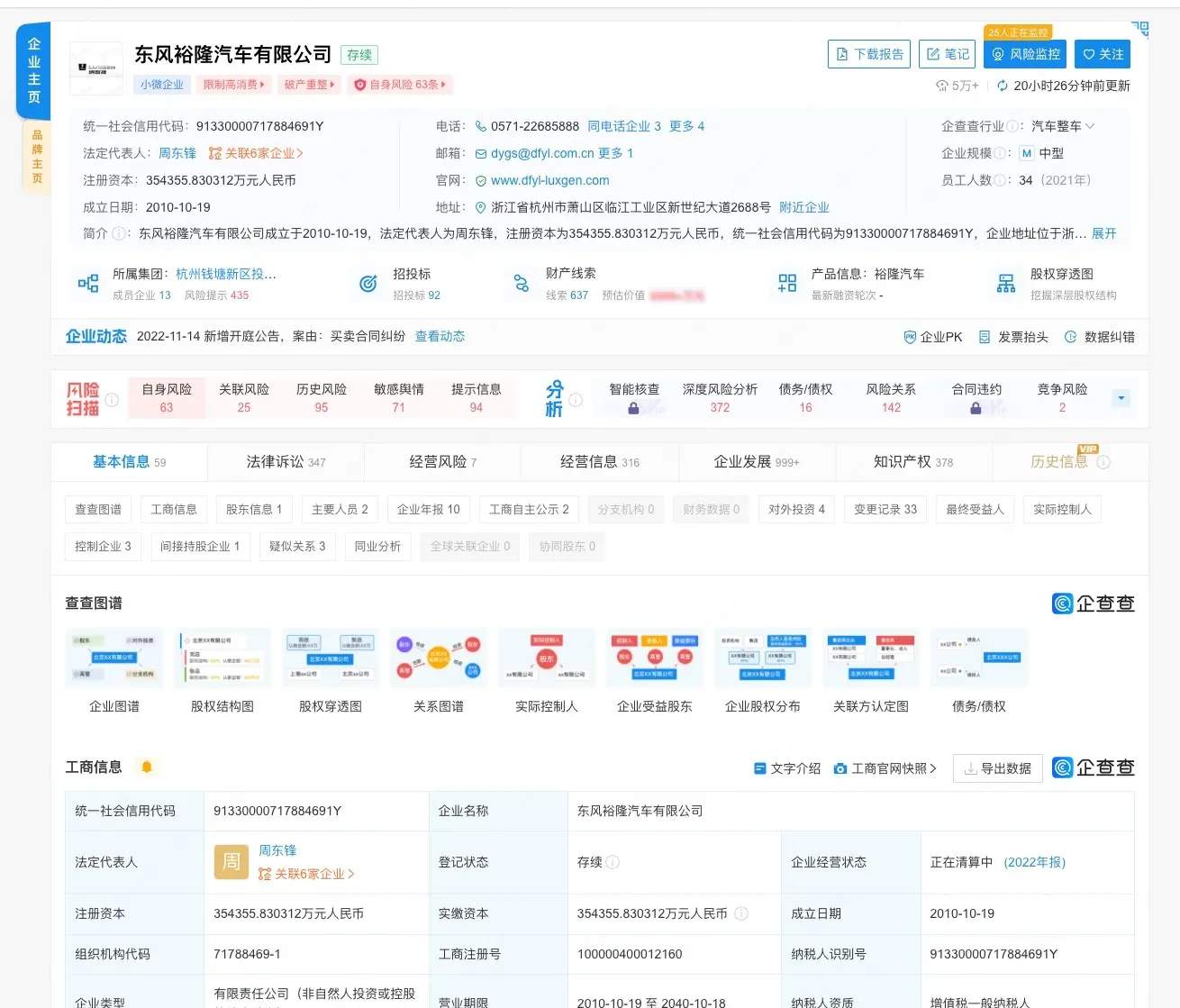Switch to 法律诉讼 347 tab

pyautogui.click(x=286, y=462)
